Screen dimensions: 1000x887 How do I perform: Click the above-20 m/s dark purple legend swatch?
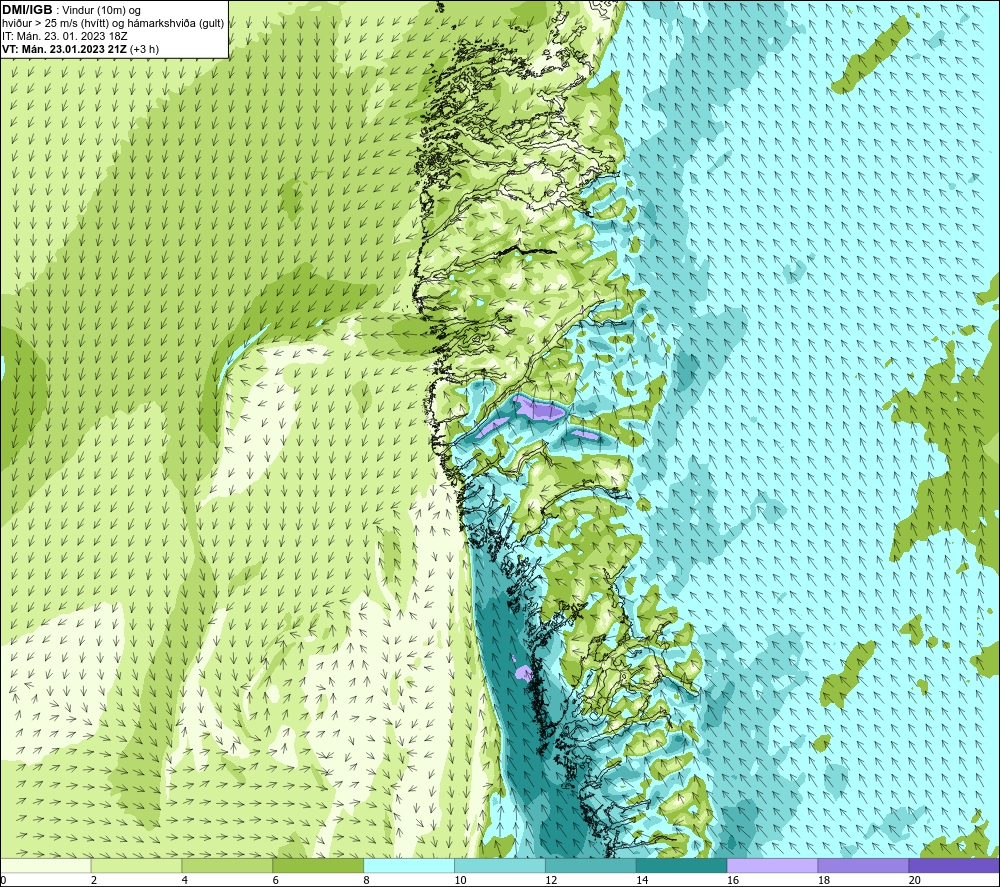(x=954, y=865)
